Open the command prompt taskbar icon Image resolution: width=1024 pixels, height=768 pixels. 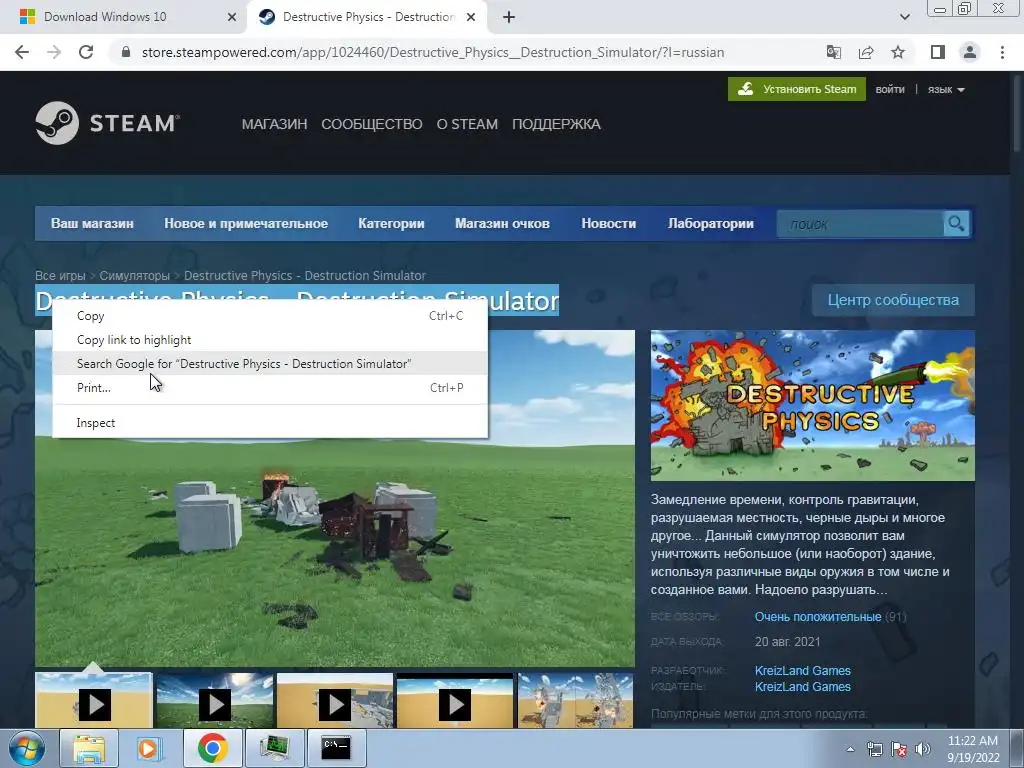click(x=336, y=748)
